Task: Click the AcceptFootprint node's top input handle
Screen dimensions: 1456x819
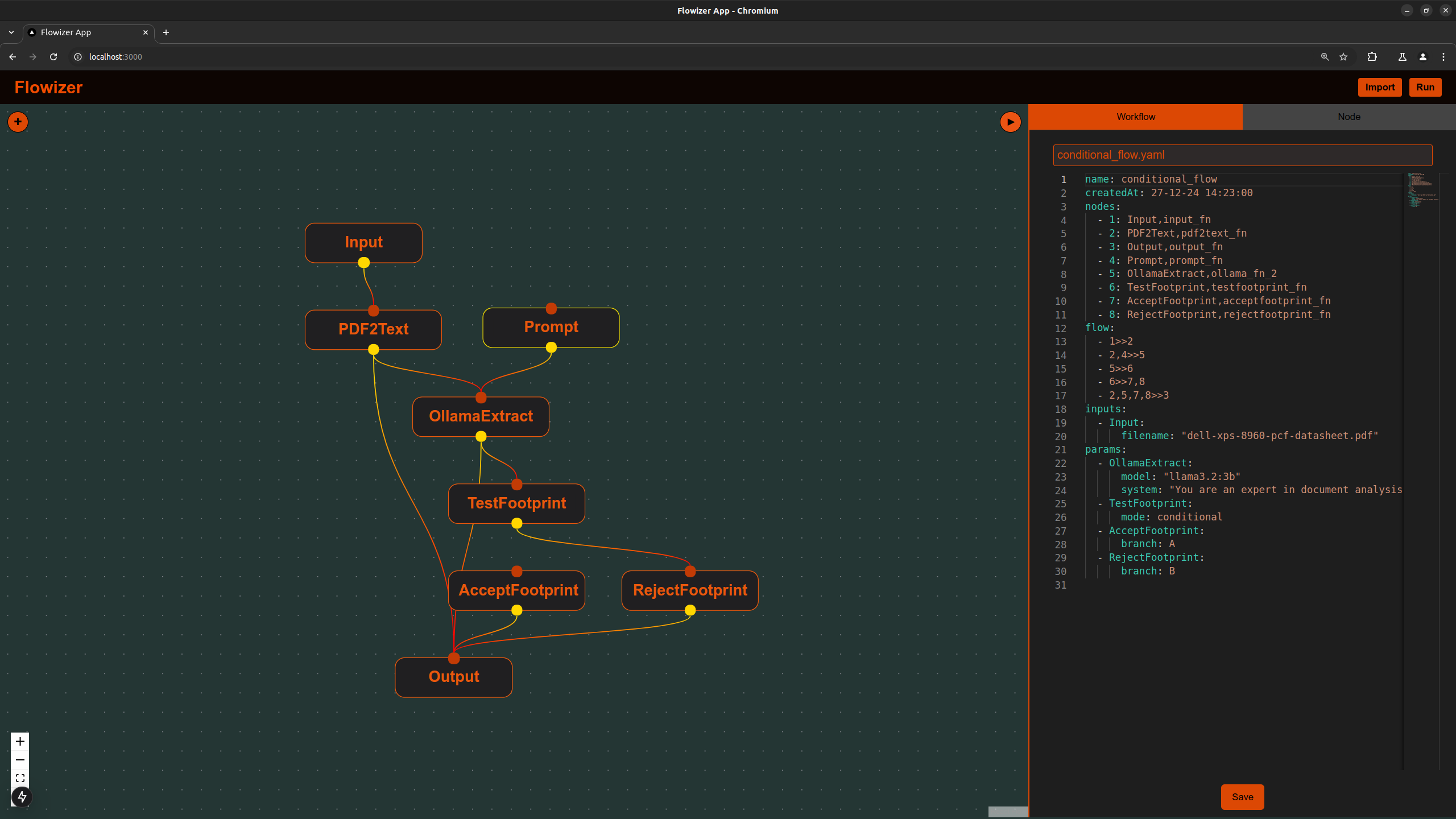Action: [516, 572]
